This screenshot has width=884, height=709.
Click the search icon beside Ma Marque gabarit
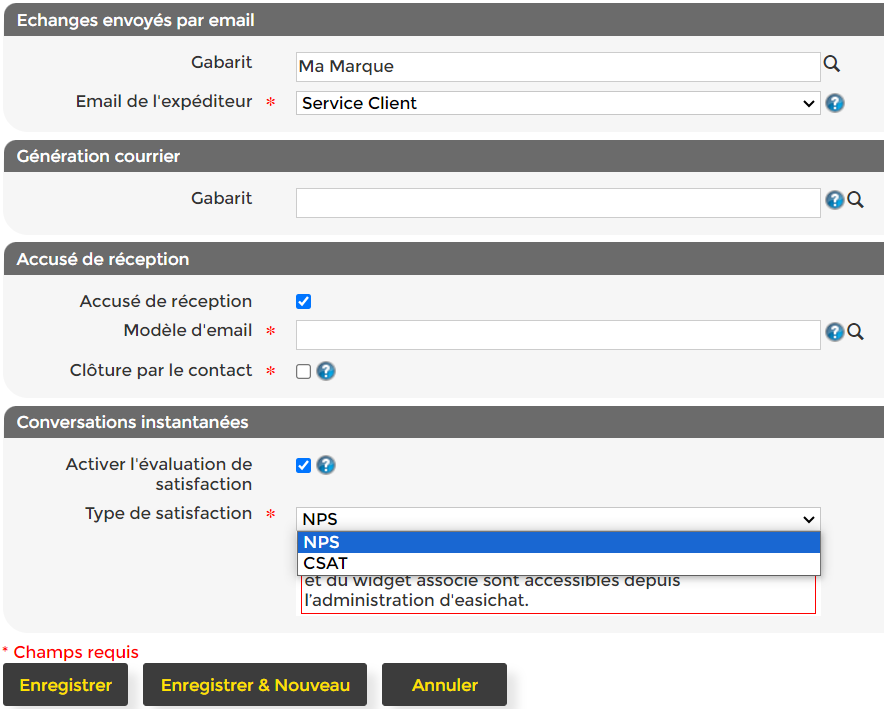tap(831, 65)
